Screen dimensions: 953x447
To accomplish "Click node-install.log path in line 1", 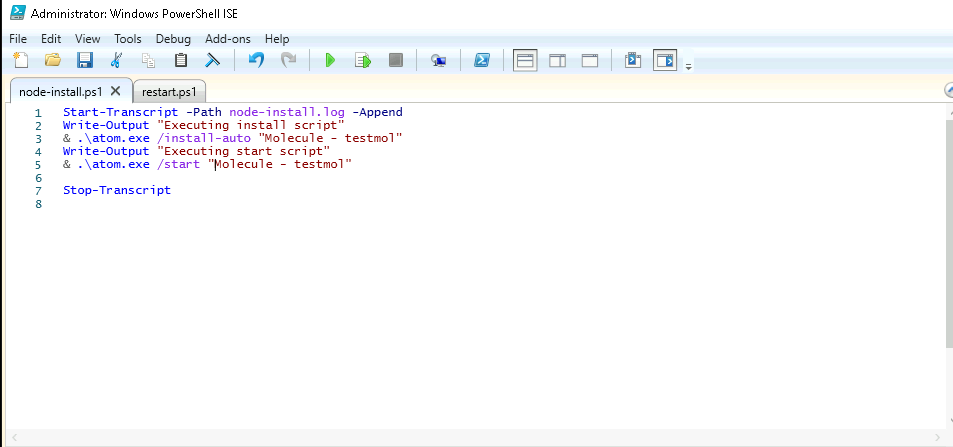I will pos(287,112).
